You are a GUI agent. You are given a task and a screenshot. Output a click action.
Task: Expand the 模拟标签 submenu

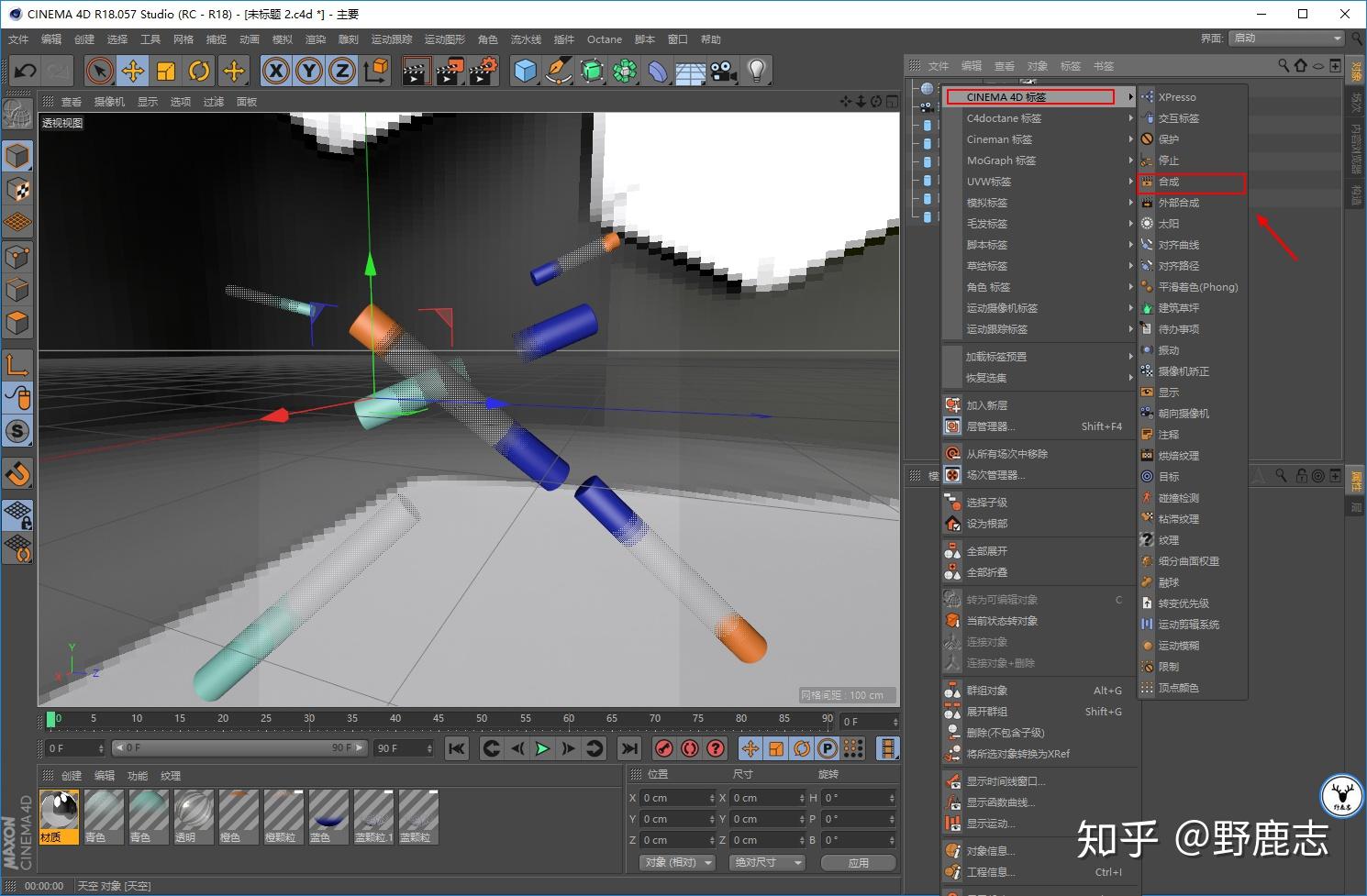click(x=1039, y=203)
